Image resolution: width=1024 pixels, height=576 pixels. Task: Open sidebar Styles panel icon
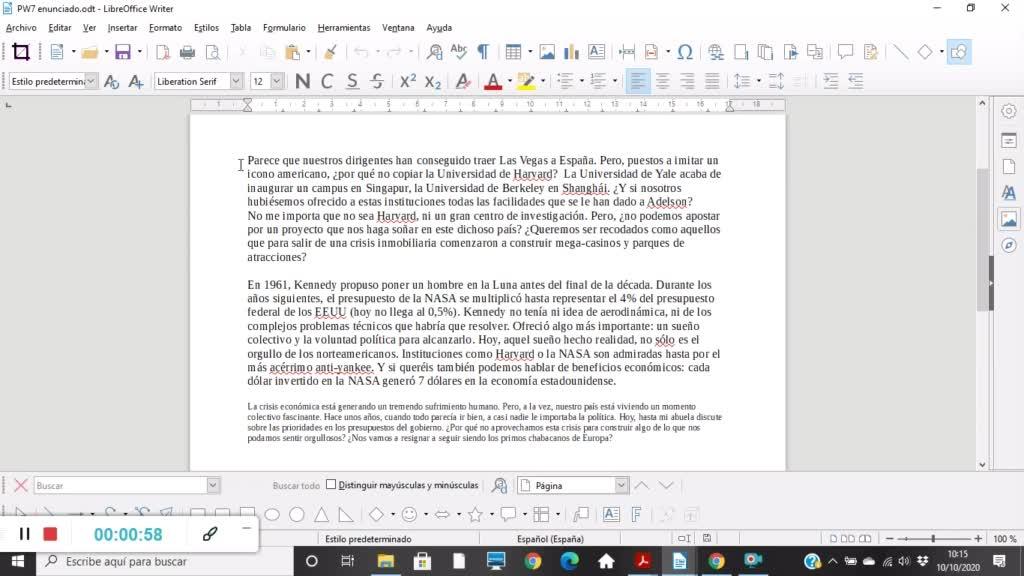point(1009,193)
